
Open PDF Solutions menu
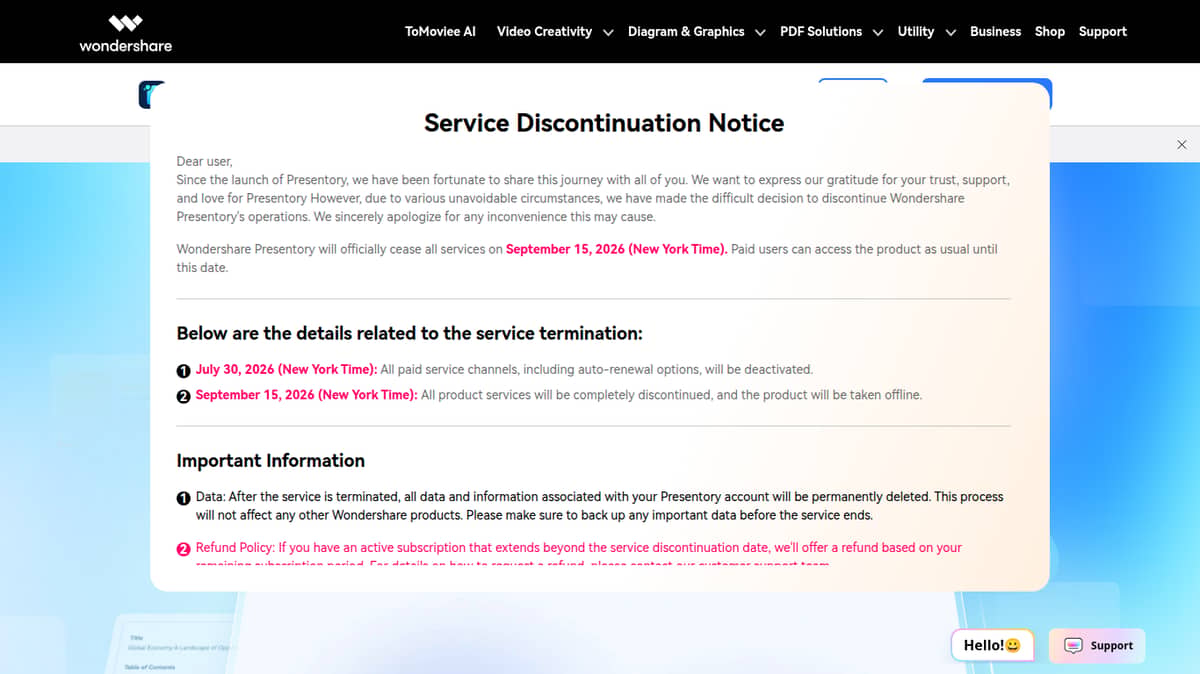pos(821,31)
